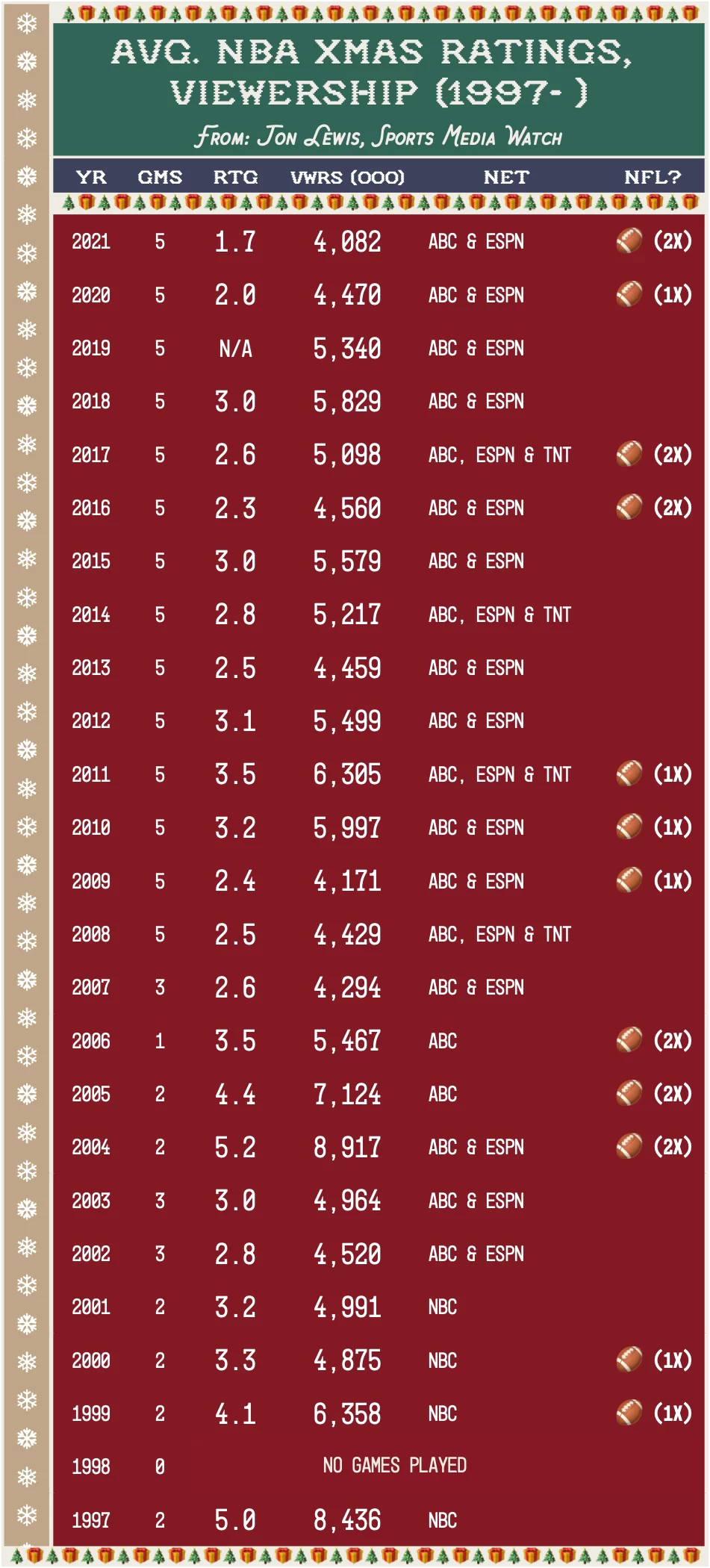This screenshot has width=710, height=1568.
Task: Click the YR column header
Action: (91, 178)
